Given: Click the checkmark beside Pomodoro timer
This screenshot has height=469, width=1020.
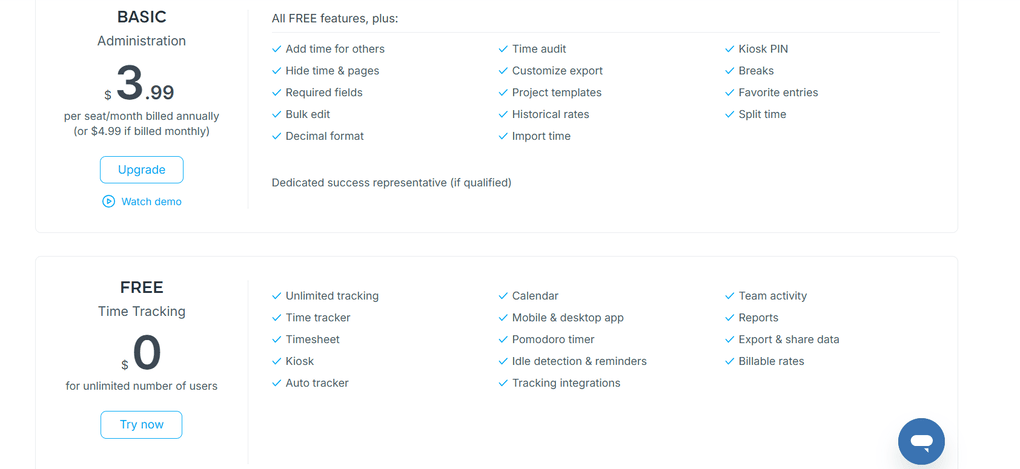Looking at the screenshot, I should click(503, 340).
